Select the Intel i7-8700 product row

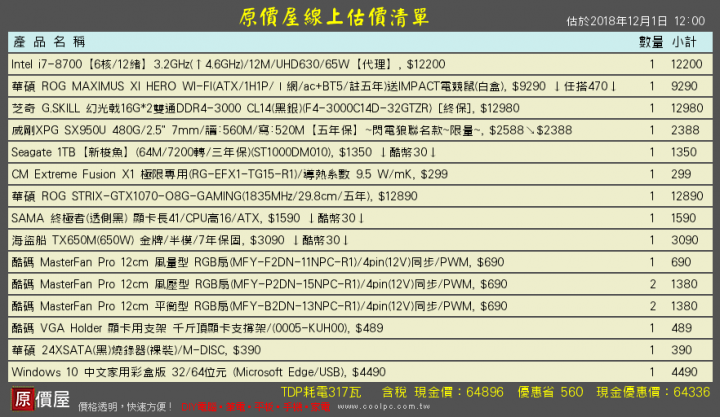click(x=360, y=64)
